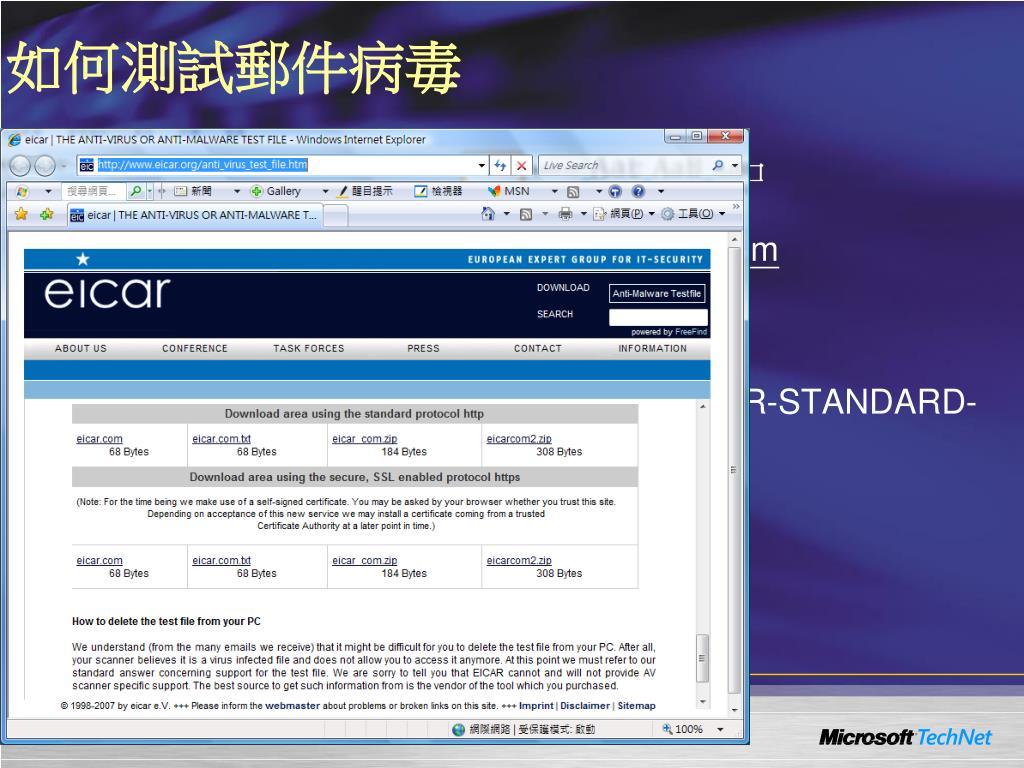Click the Live Search magnifier icon

[x=718, y=165]
